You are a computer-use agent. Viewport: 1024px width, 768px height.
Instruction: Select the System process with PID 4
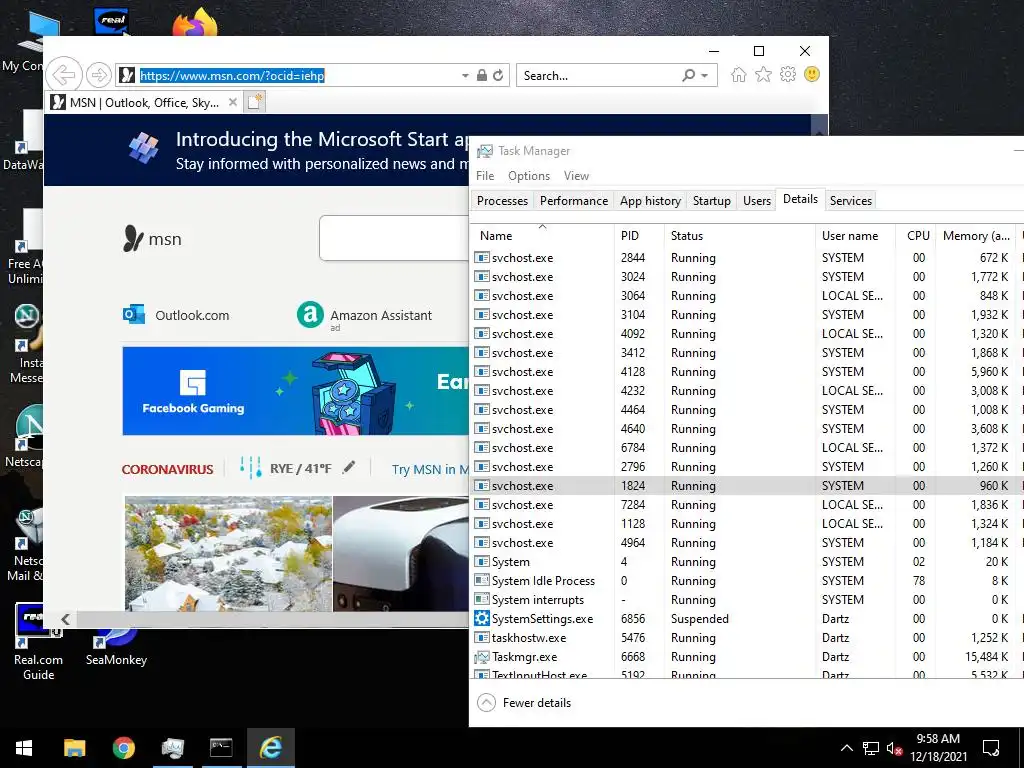tap(746, 562)
